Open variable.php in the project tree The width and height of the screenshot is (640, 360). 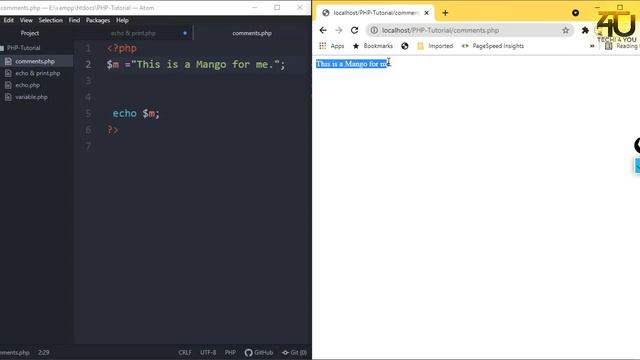tap(31, 97)
